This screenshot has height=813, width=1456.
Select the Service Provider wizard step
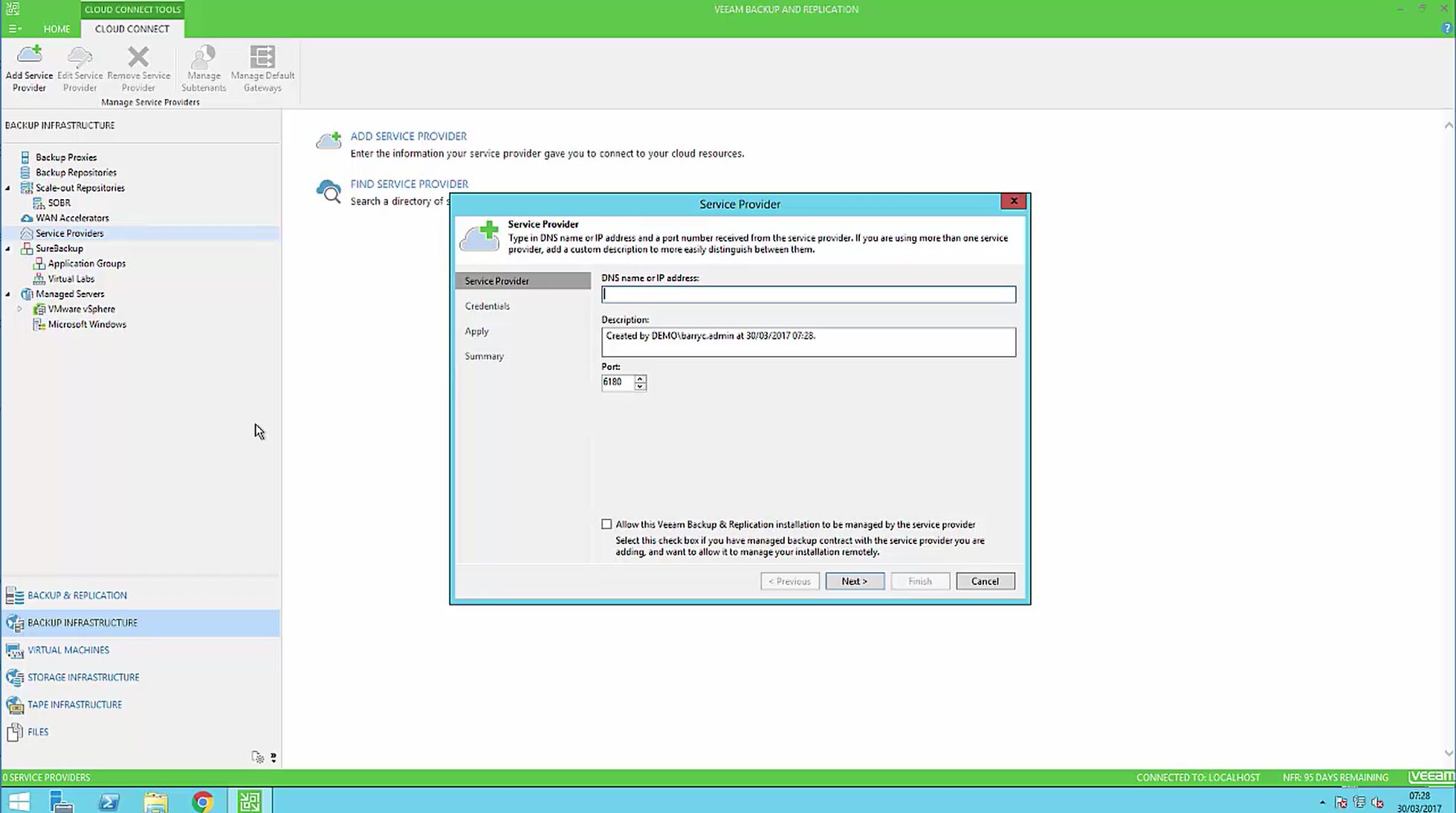[x=522, y=281]
